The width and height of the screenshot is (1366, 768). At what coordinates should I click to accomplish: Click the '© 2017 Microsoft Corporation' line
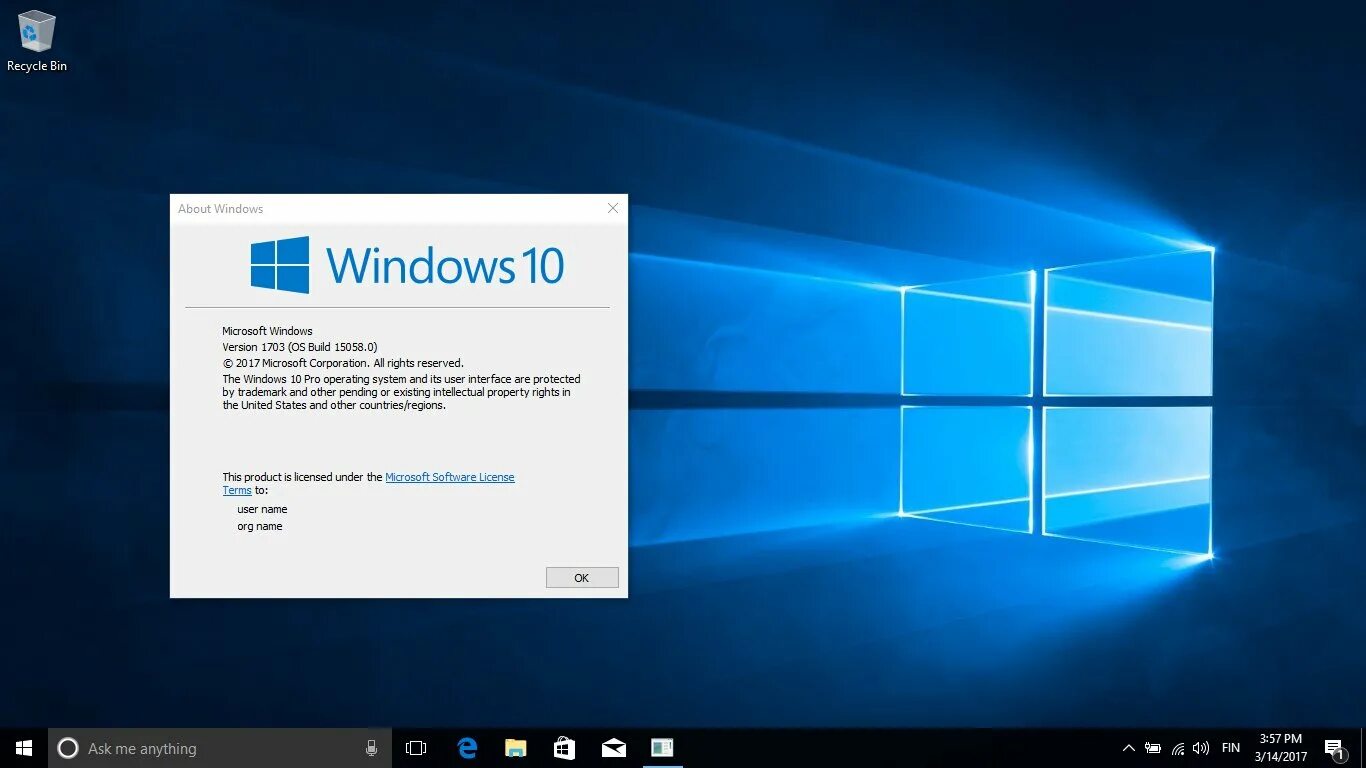coord(343,363)
